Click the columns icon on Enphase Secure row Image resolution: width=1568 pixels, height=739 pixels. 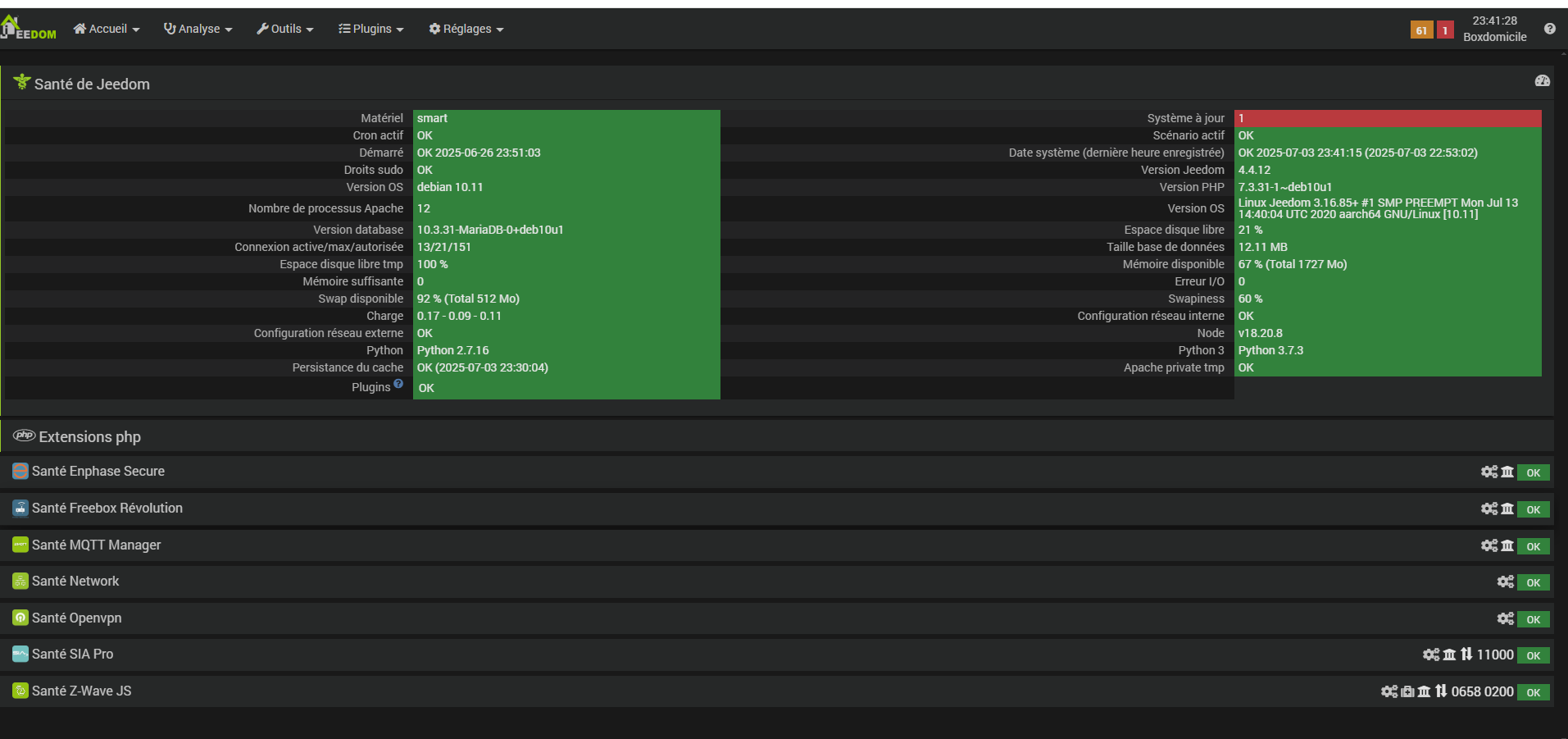coord(1507,472)
